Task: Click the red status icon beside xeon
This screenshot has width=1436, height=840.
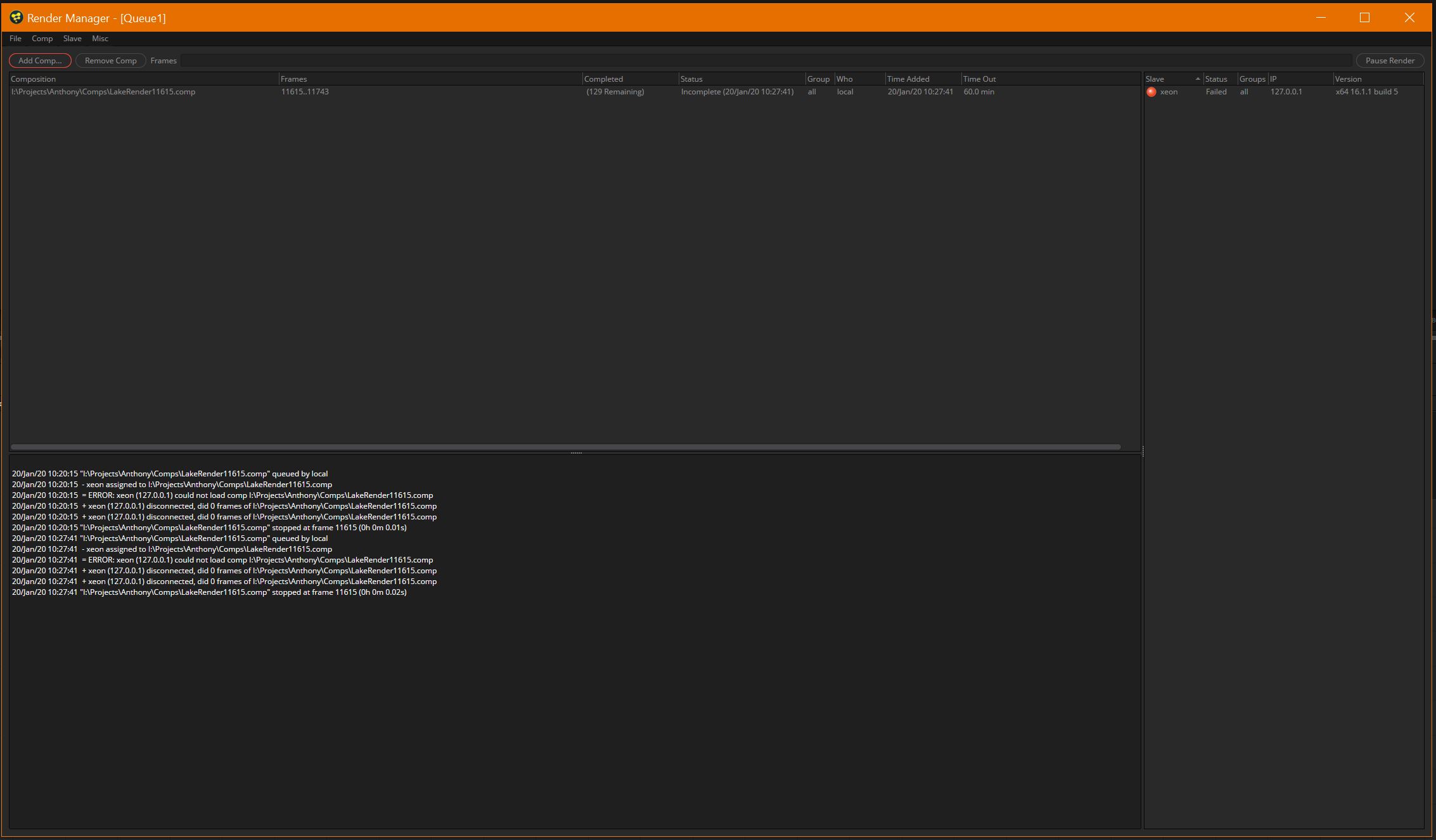Action: [x=1151, y=92]
